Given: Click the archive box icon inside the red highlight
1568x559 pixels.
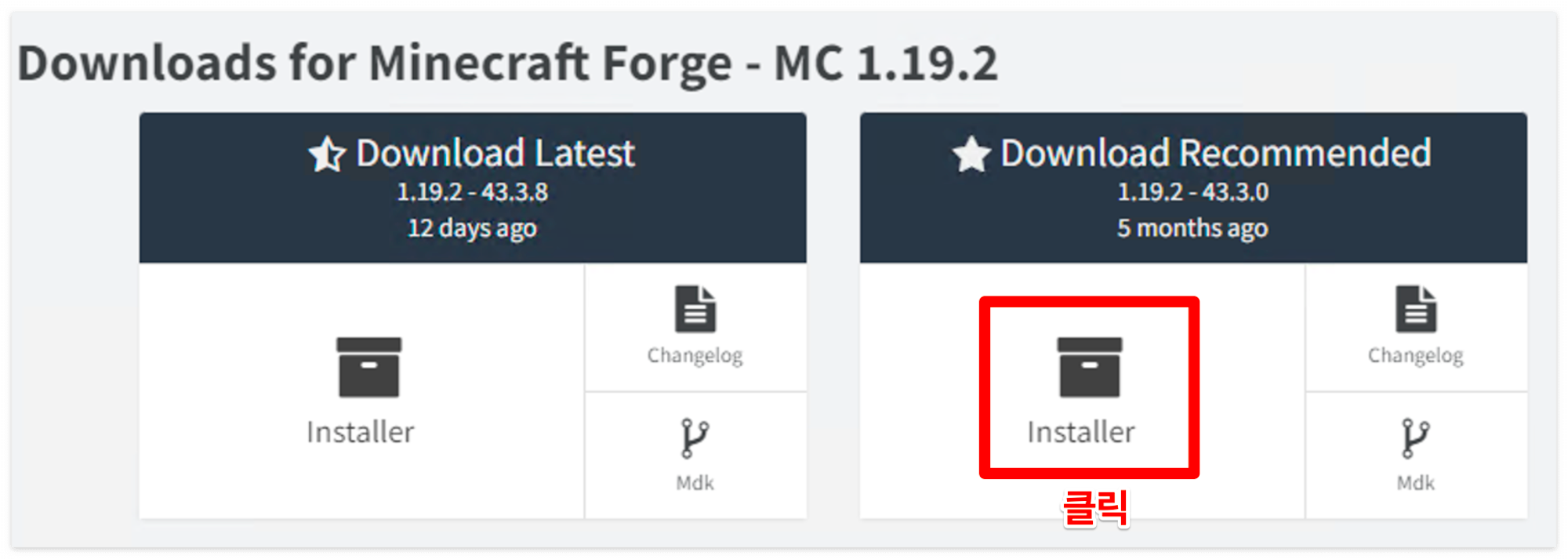Looking at the screenshot, I should point(1090,367).
